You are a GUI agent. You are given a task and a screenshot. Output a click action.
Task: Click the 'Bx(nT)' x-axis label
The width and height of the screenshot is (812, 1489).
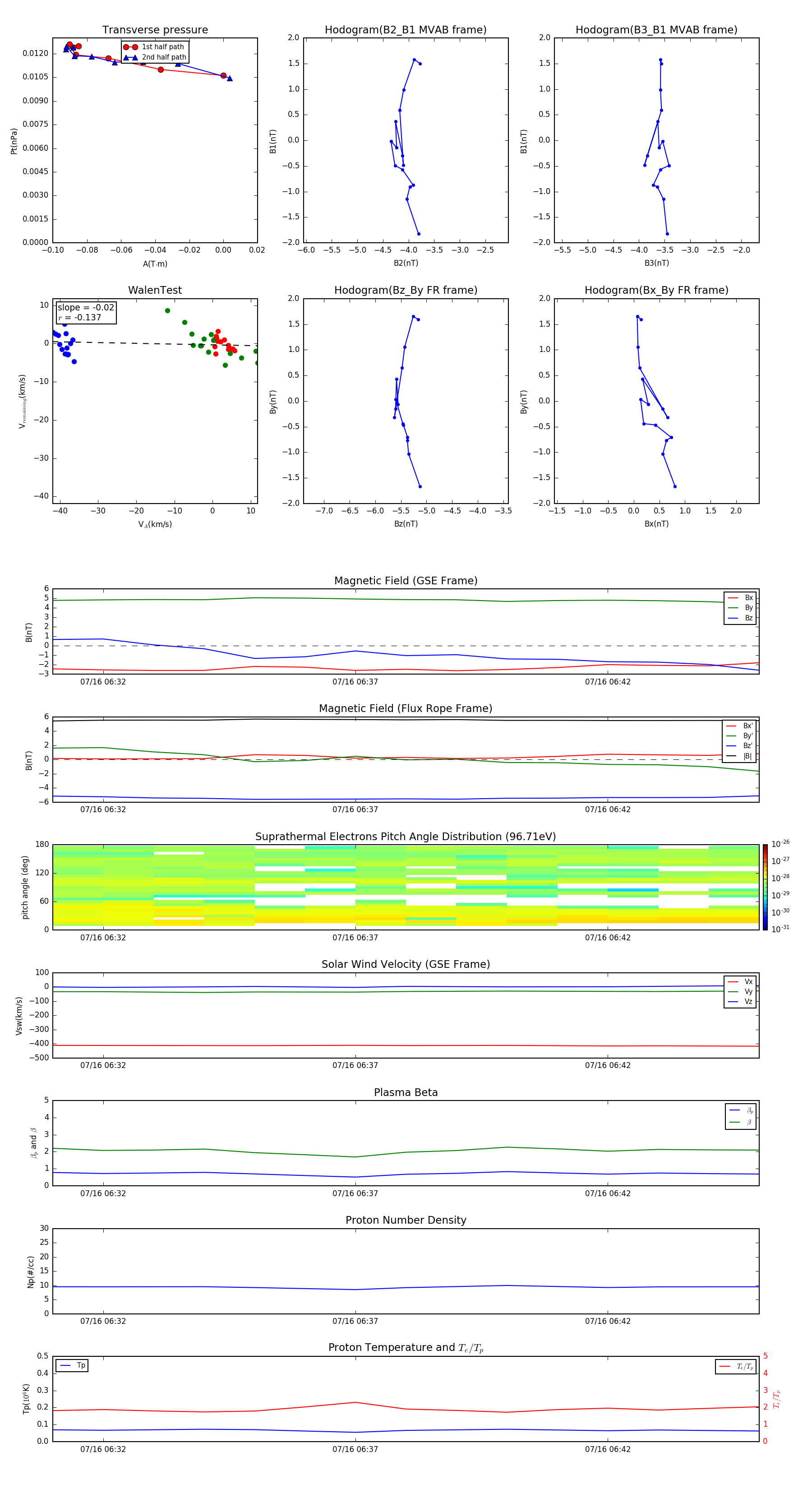656,524
